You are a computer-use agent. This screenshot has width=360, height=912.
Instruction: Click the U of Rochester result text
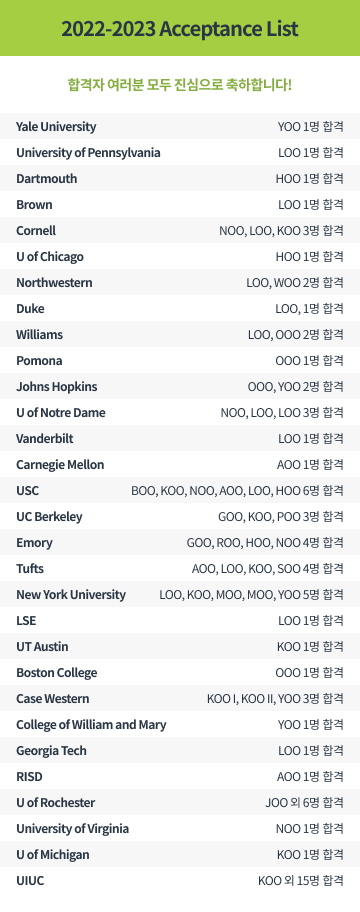tap(305, 803)
